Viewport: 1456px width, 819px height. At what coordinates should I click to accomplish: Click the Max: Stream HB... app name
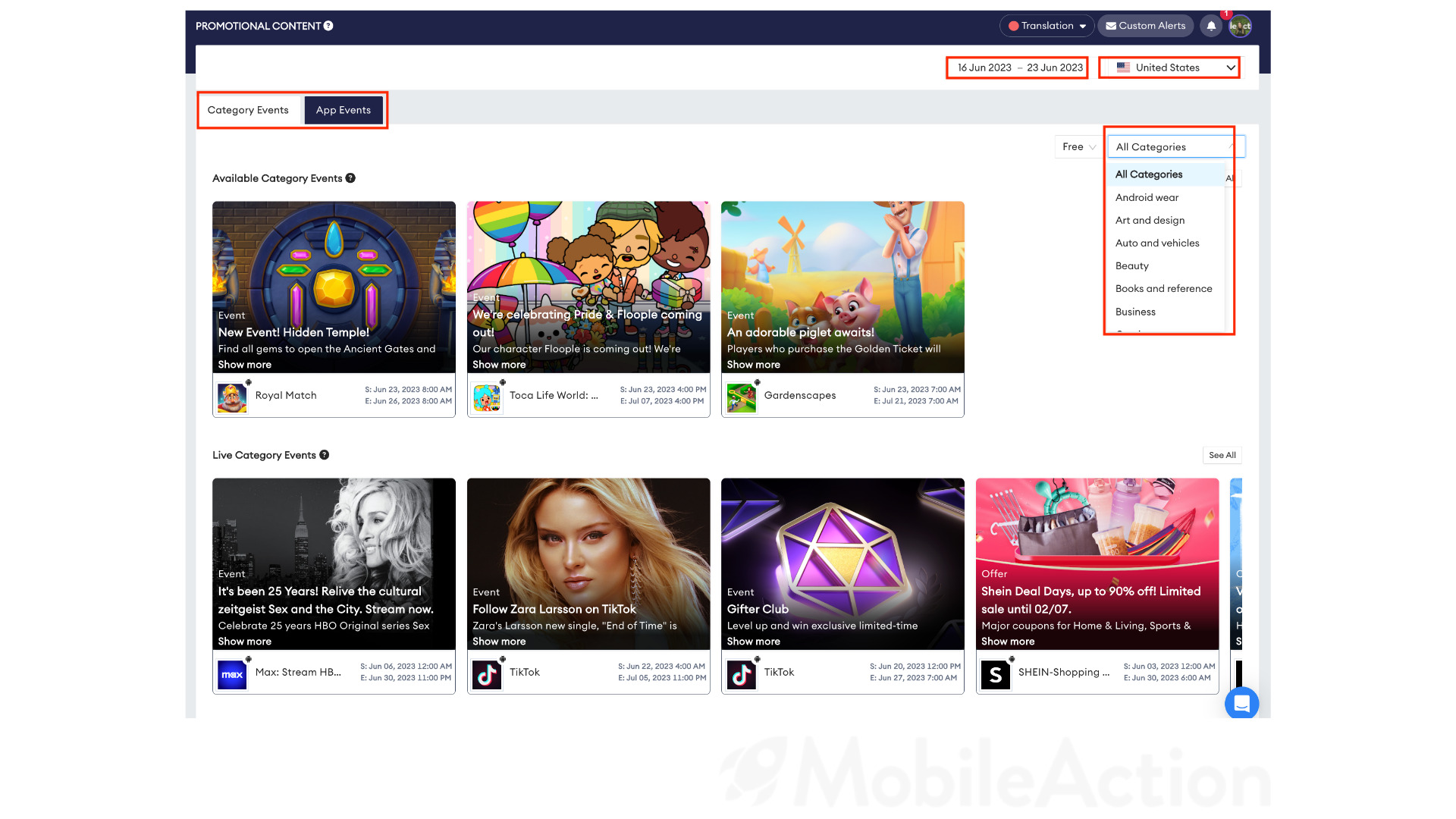[298, 673]
